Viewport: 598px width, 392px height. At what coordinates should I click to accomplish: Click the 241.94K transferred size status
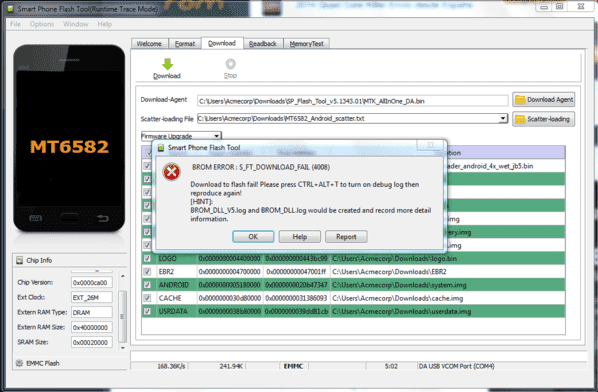(231, 366)
